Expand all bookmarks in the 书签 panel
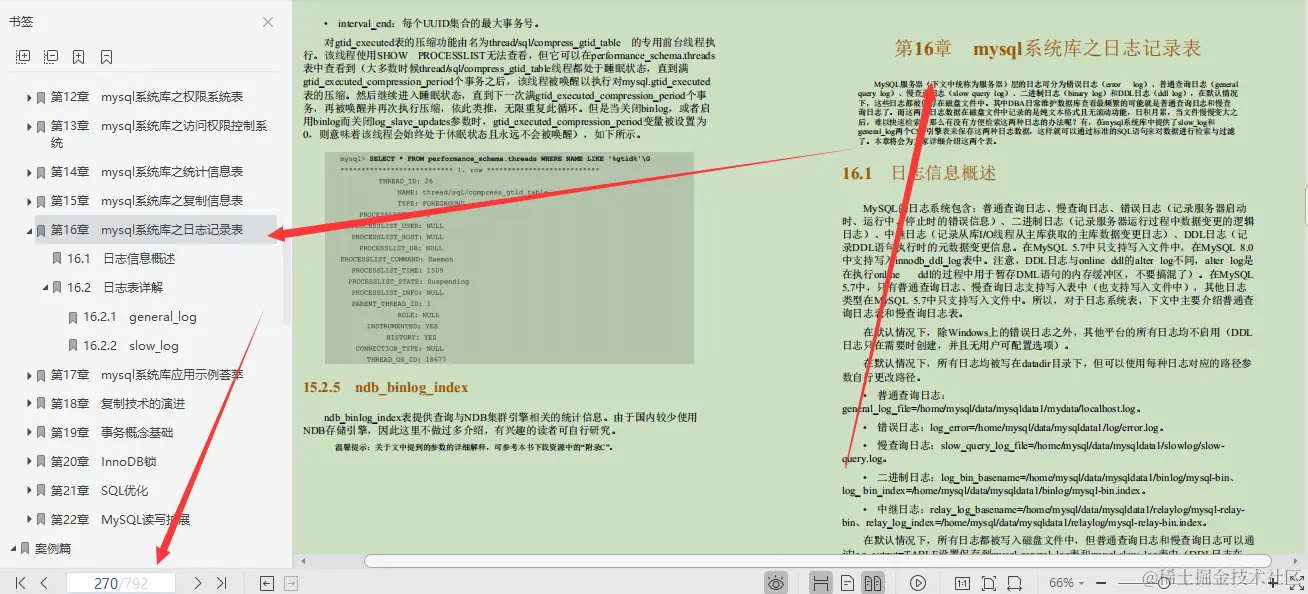The height and width of the screenshot is (594, 1308). point(21,56)
